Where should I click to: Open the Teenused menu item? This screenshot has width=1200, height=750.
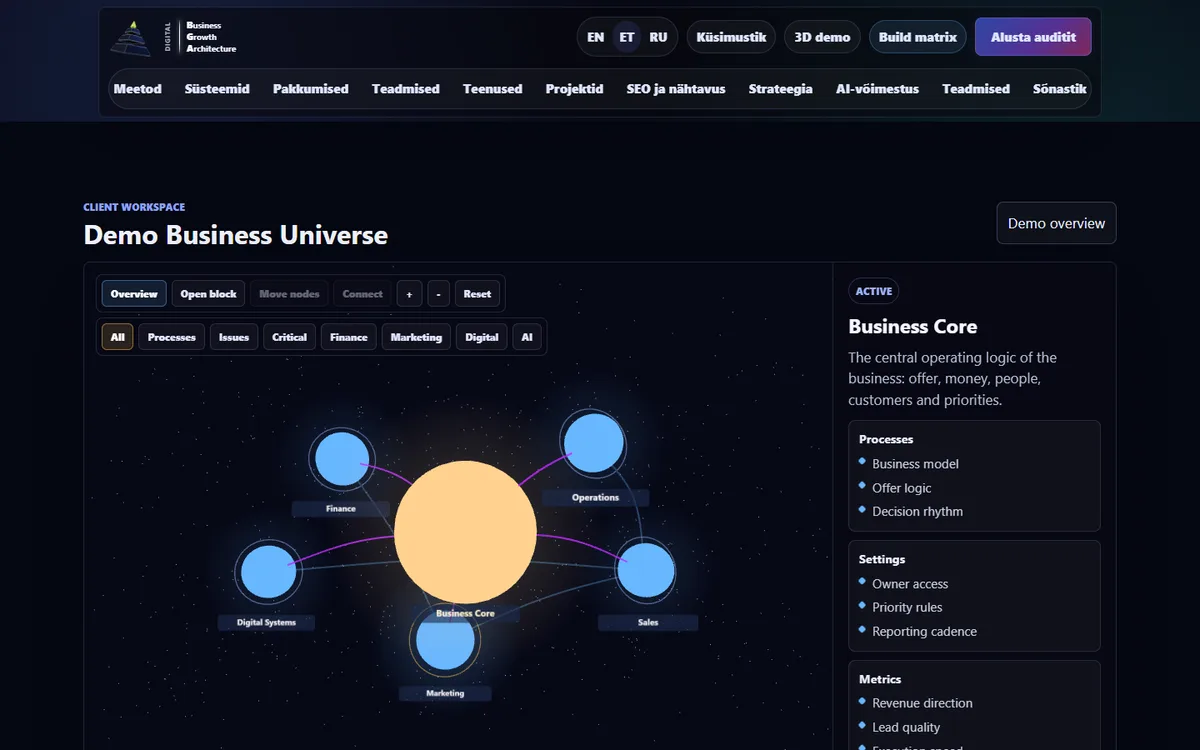point(493,89)
